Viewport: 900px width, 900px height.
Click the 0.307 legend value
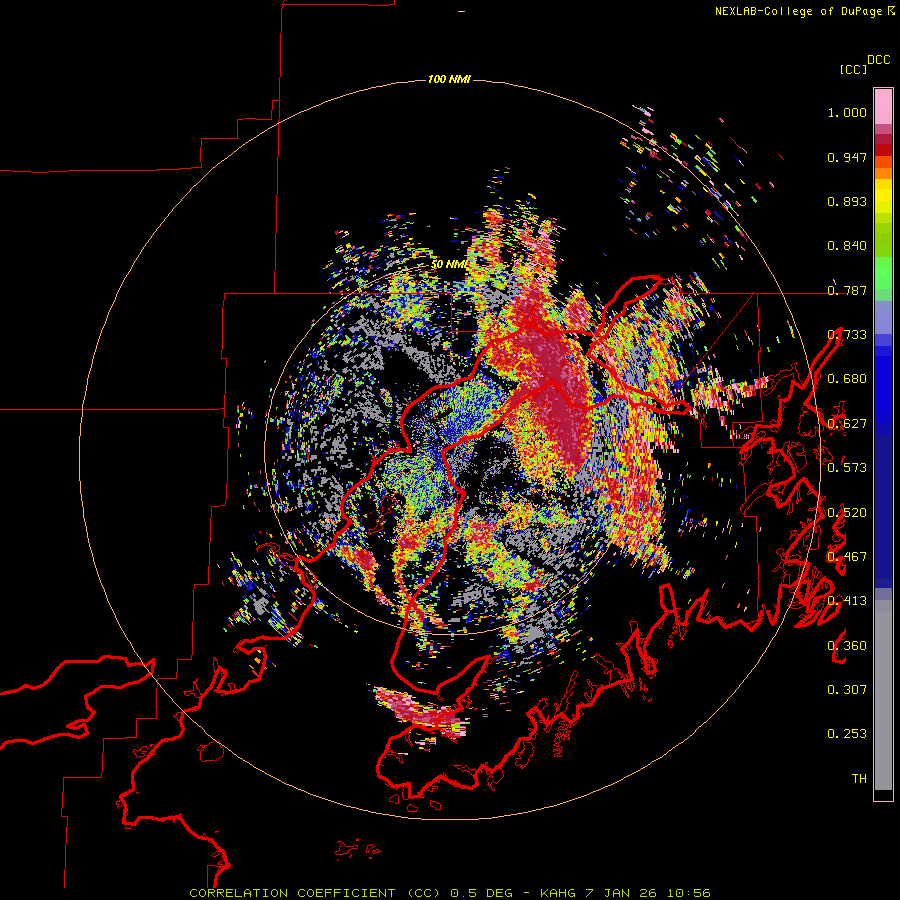847,690
